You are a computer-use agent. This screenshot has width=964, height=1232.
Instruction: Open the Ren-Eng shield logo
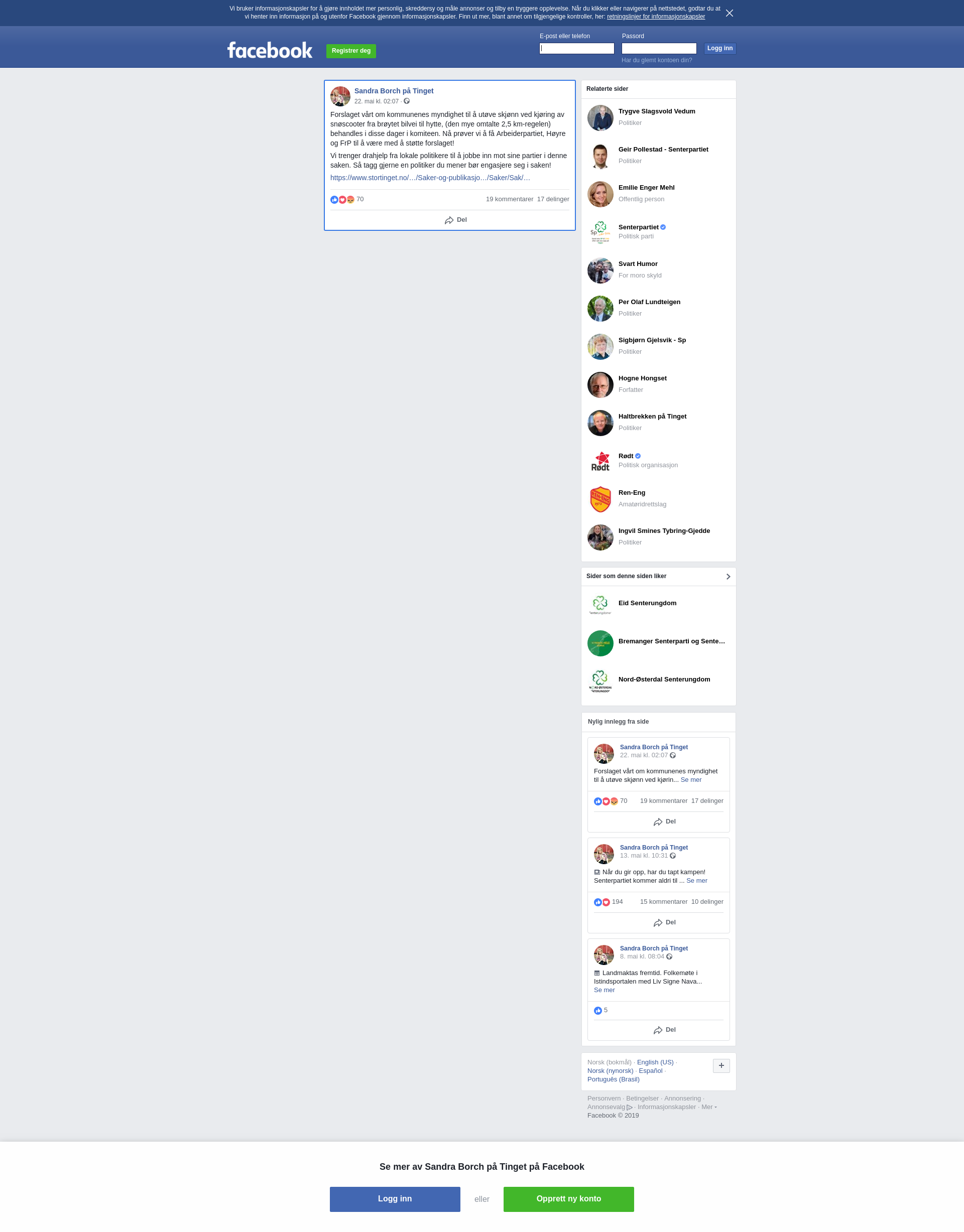(600, 499)
